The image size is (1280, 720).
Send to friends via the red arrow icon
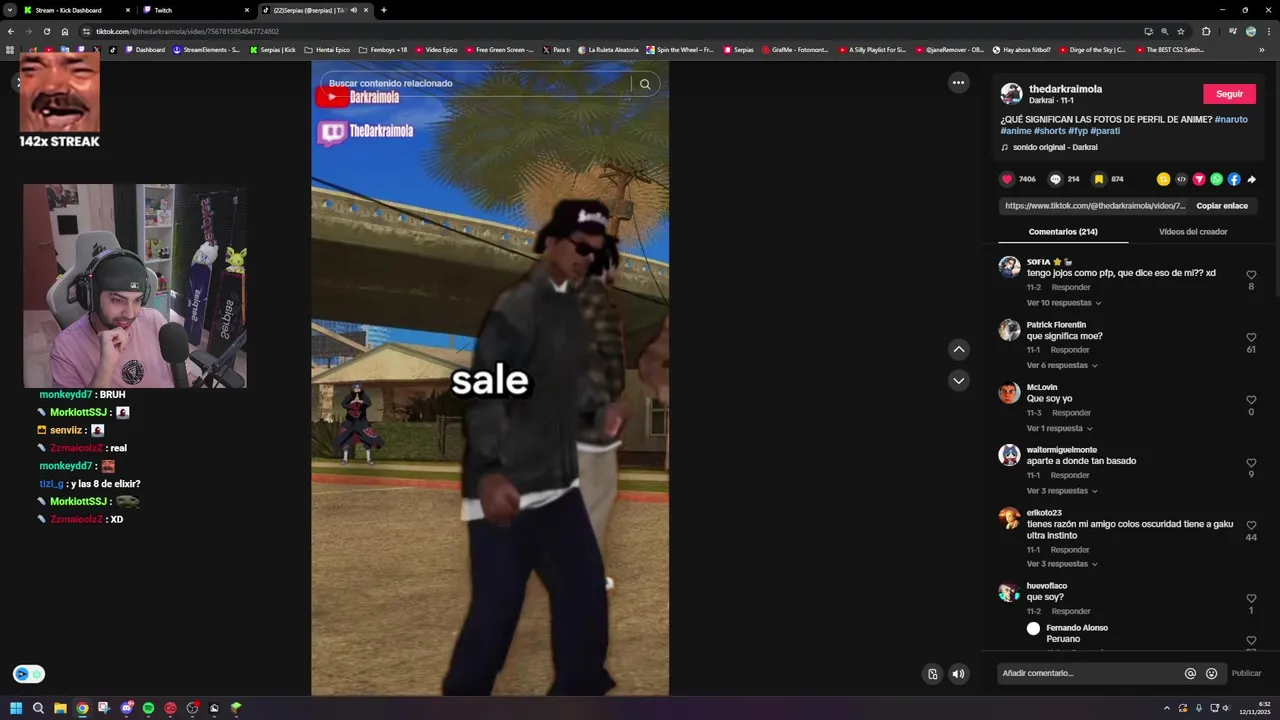coord(1199,179)
